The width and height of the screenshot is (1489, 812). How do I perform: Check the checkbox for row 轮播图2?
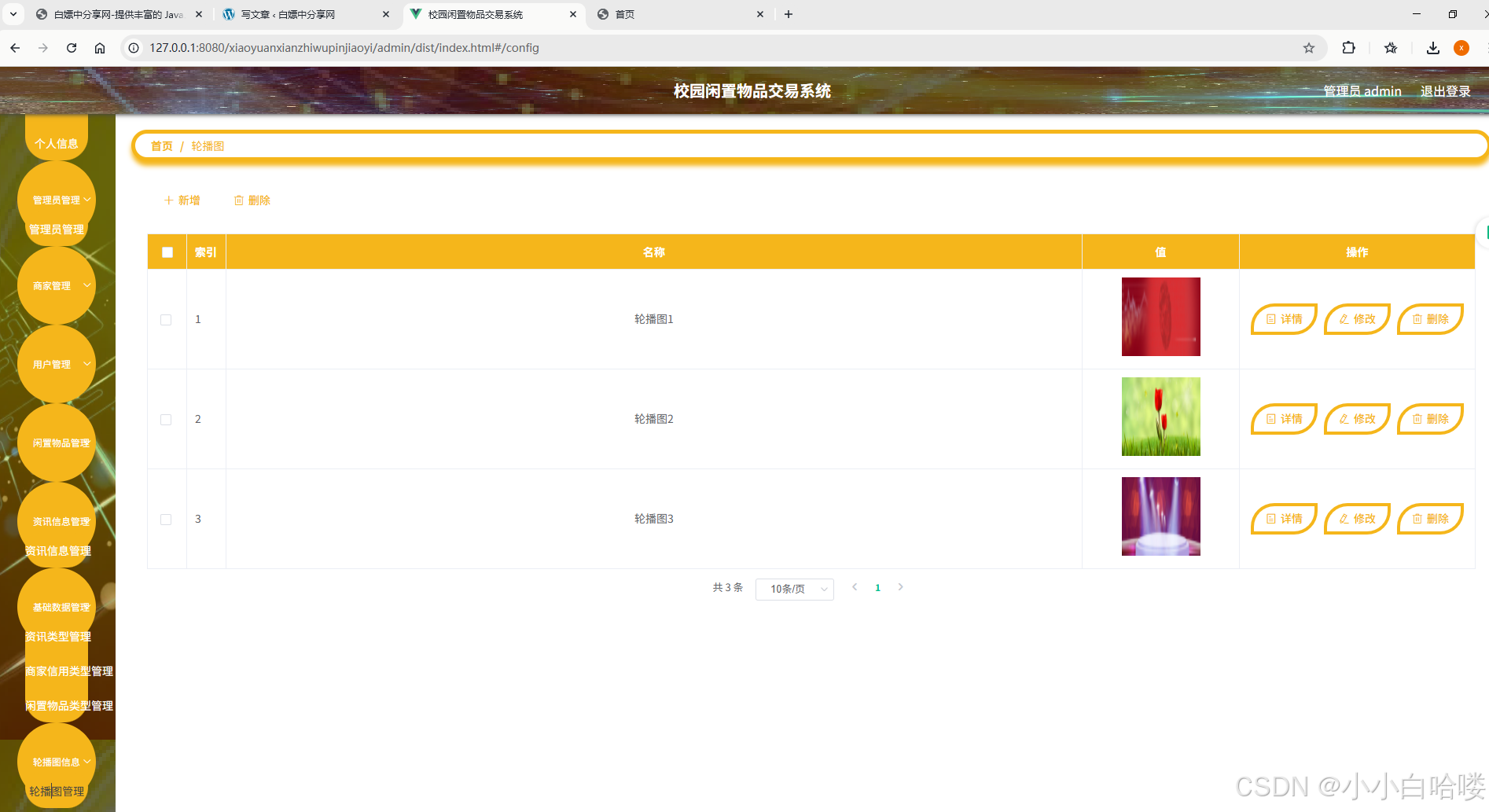coord(166,420)
